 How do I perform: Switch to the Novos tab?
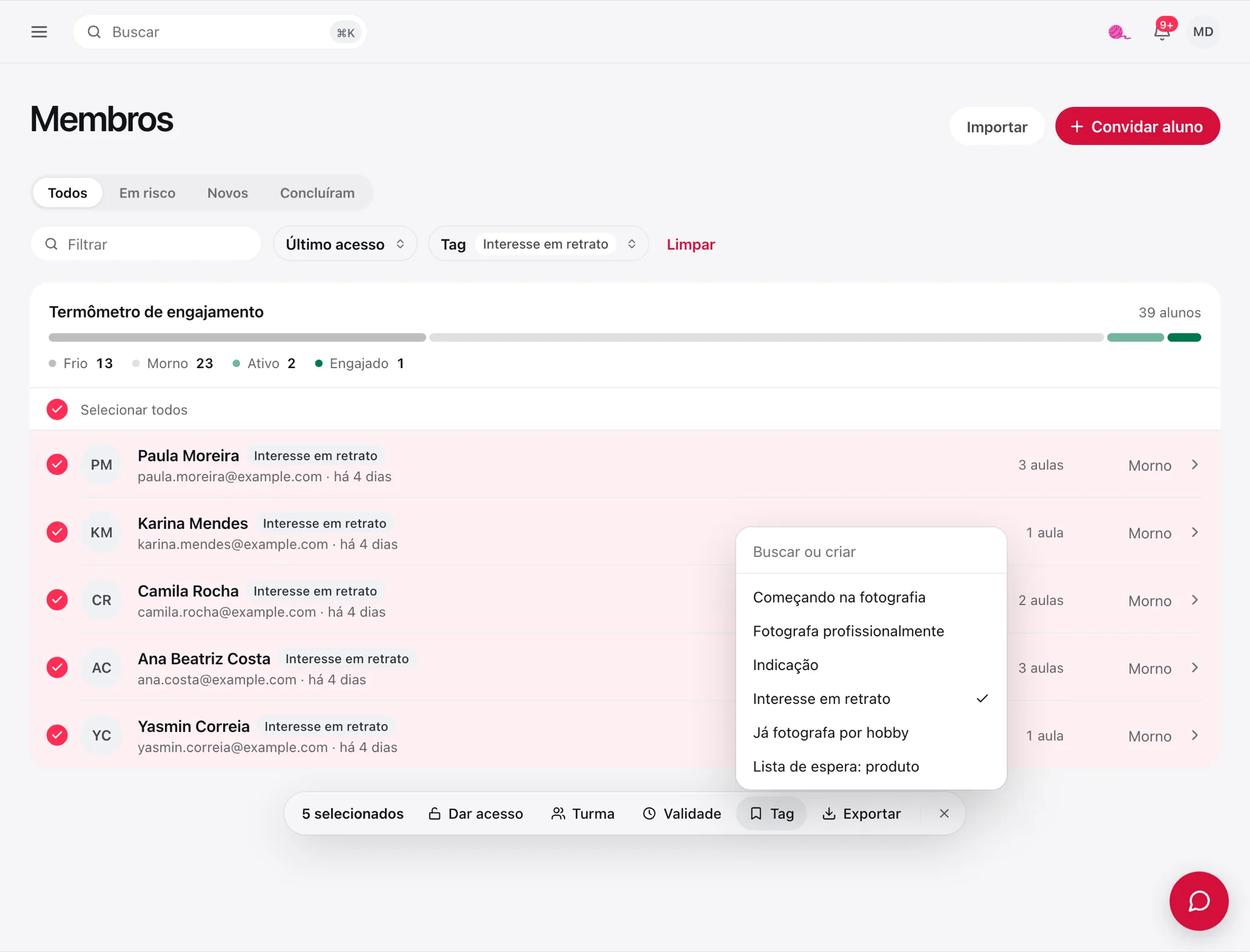pos(227,193)
